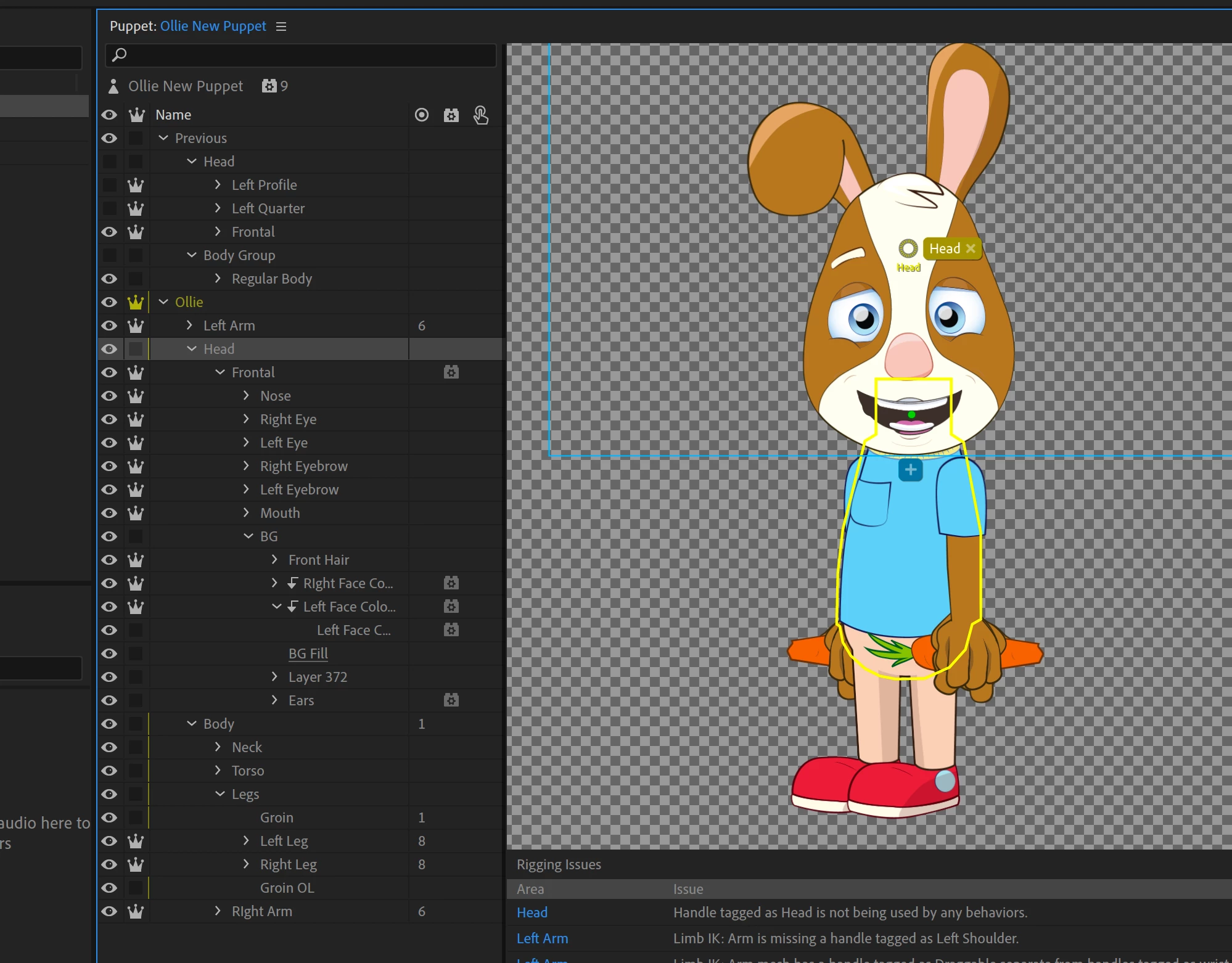Click the draggable hand column header icon
The height and width of the screenshot is (963, 1232).
(x=481, y=115)
